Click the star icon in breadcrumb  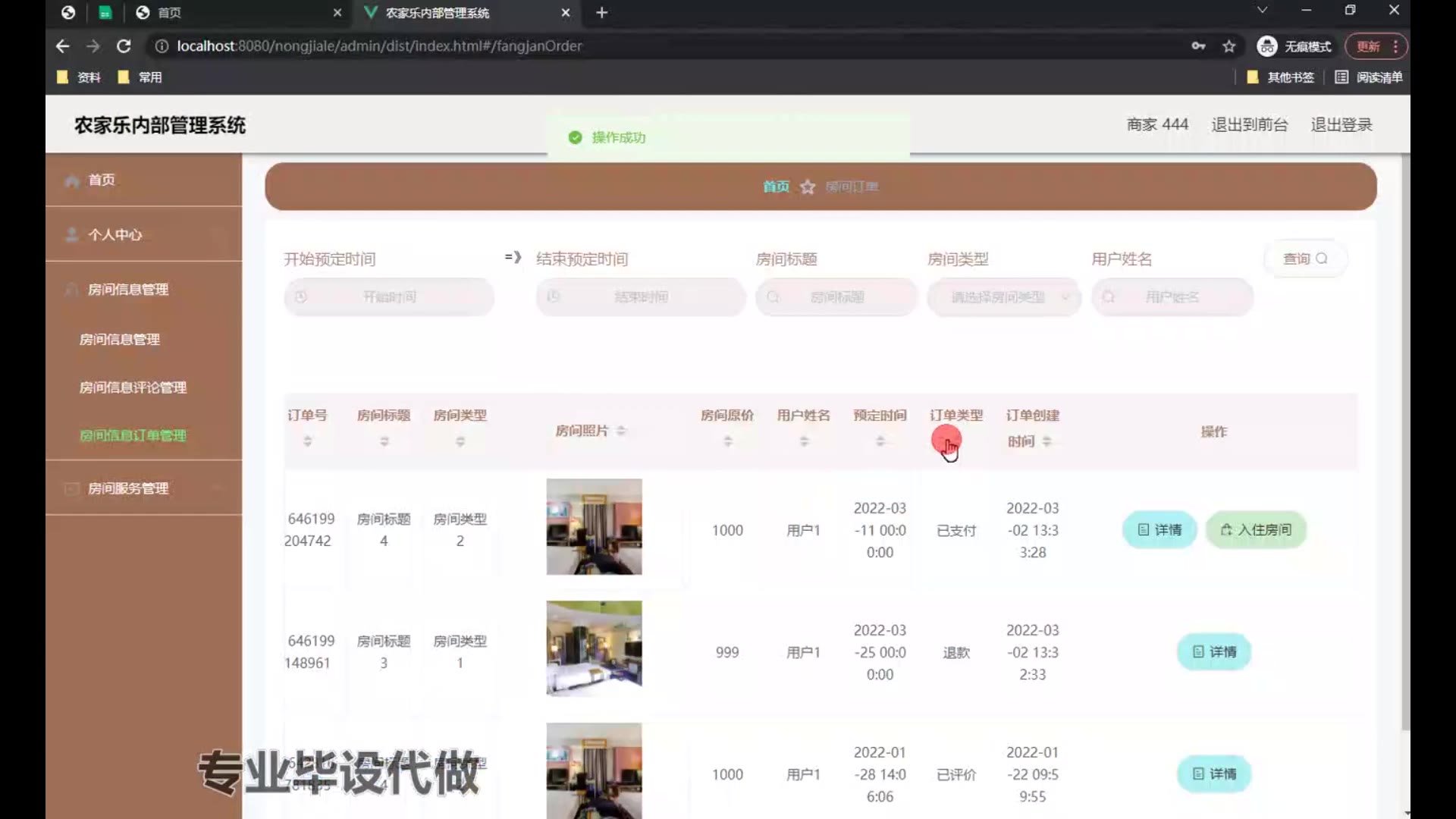point(808,187)
